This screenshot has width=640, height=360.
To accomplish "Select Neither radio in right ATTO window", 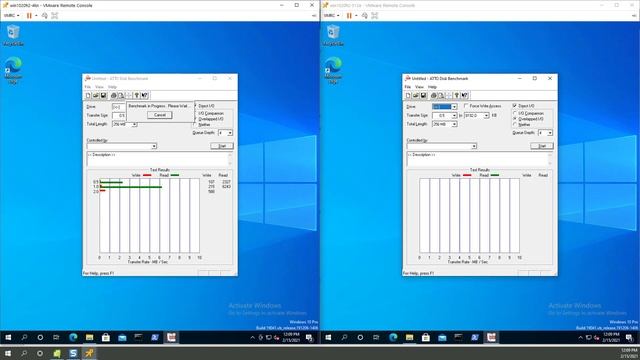I will click(515, 124).
